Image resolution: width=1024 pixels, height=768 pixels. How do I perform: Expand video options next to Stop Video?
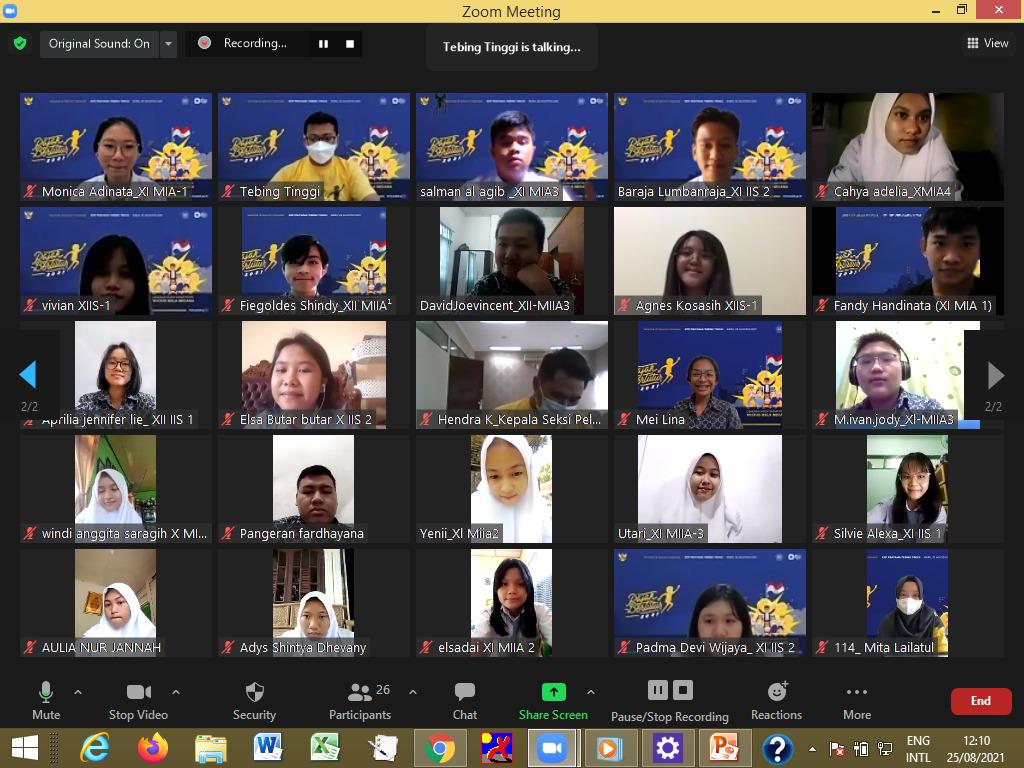pyautogui.click(x=176, y=692)
